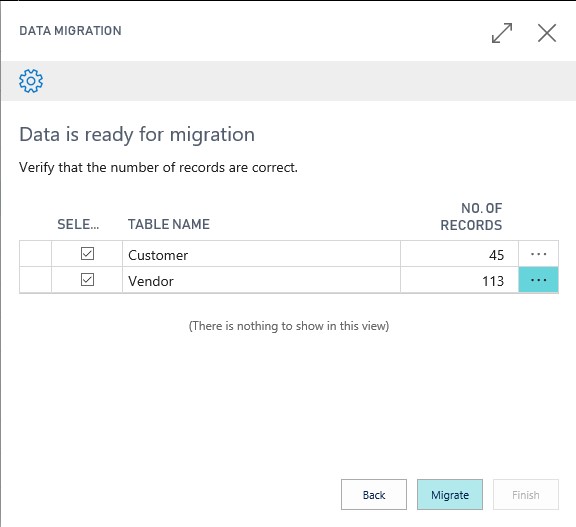Click the 'There is nothing to show' message
The width and height of the screenshot is (576, 527).
point(289,326)
